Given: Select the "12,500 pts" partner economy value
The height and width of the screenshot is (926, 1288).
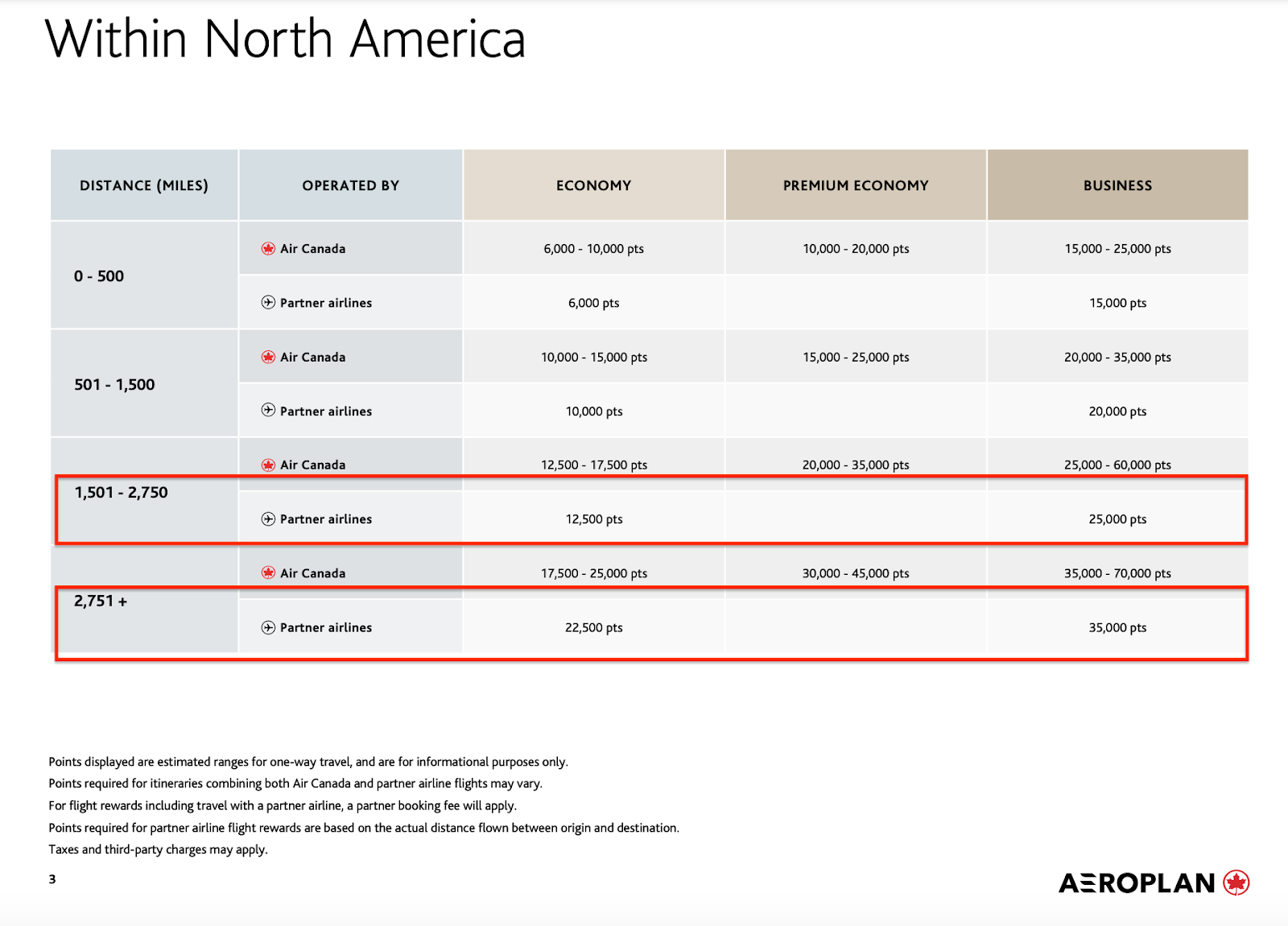Looking at the screenshot, I should pos(594,519).
